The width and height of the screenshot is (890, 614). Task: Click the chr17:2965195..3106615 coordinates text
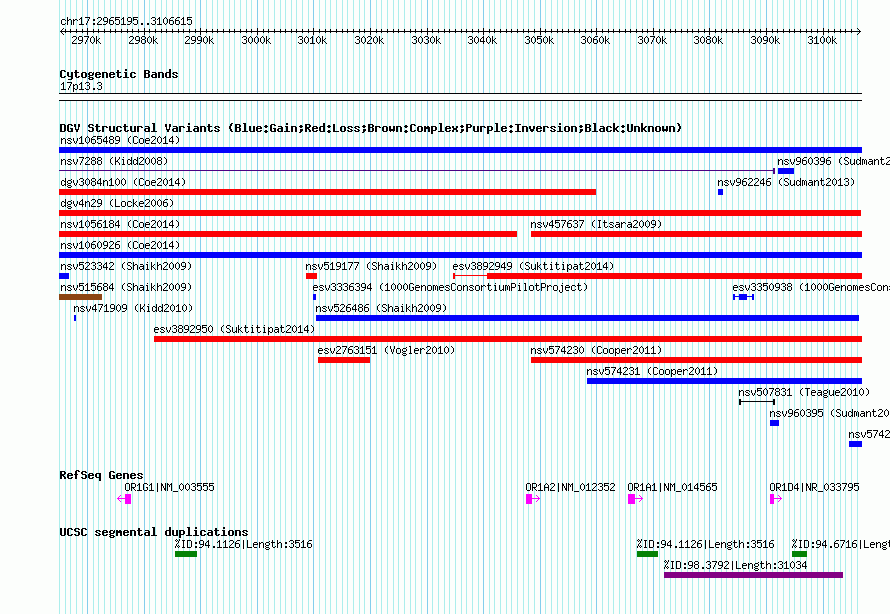[126, 21]
